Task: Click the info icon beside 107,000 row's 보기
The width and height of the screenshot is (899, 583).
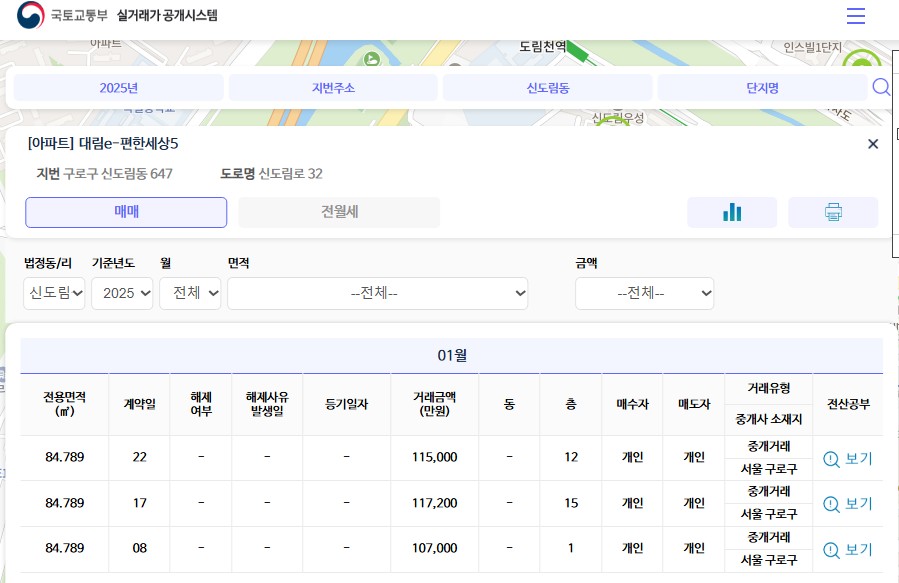Action: click(x=831, y=548)
